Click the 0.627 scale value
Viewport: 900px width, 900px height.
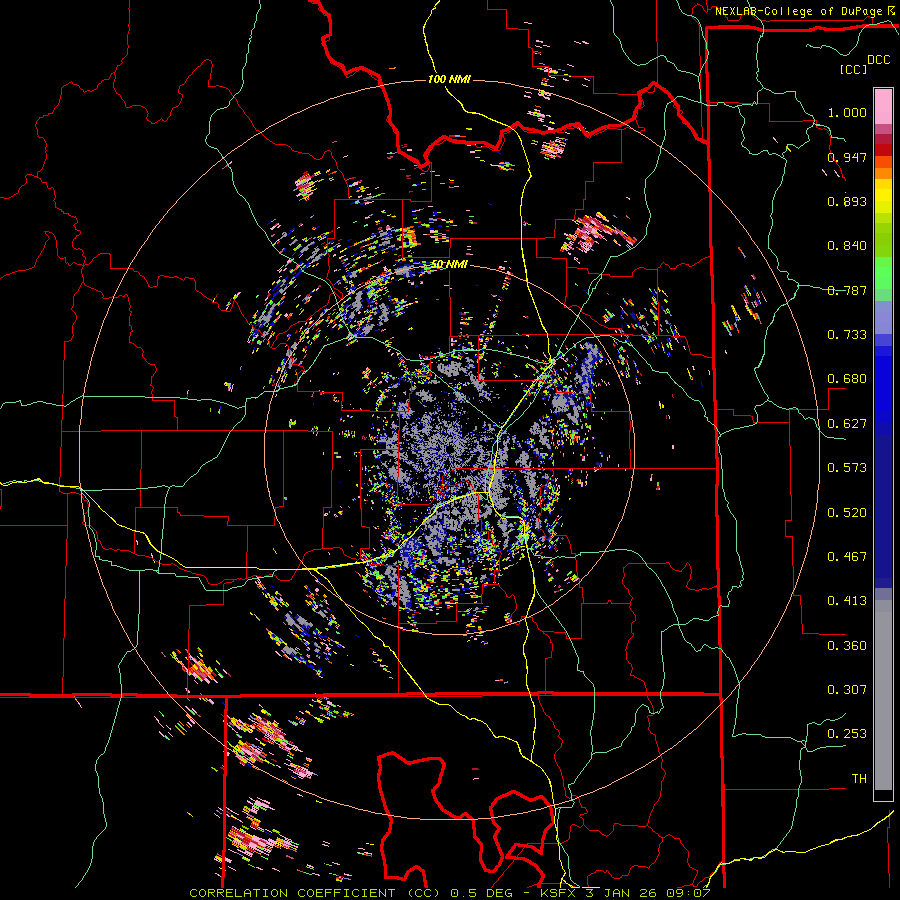(847, 424)
